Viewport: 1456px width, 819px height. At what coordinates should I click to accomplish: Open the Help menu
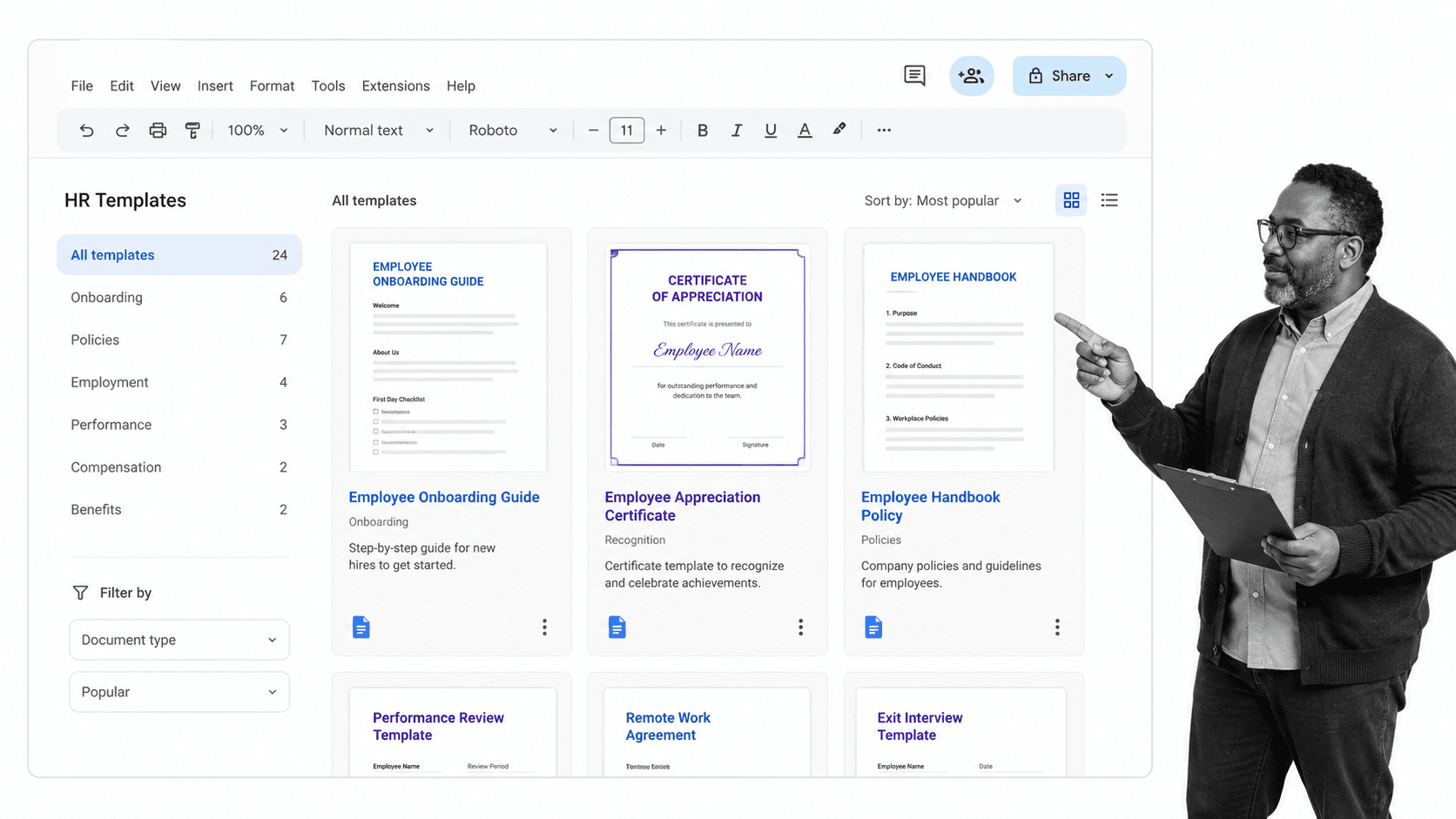coord(461,86)
